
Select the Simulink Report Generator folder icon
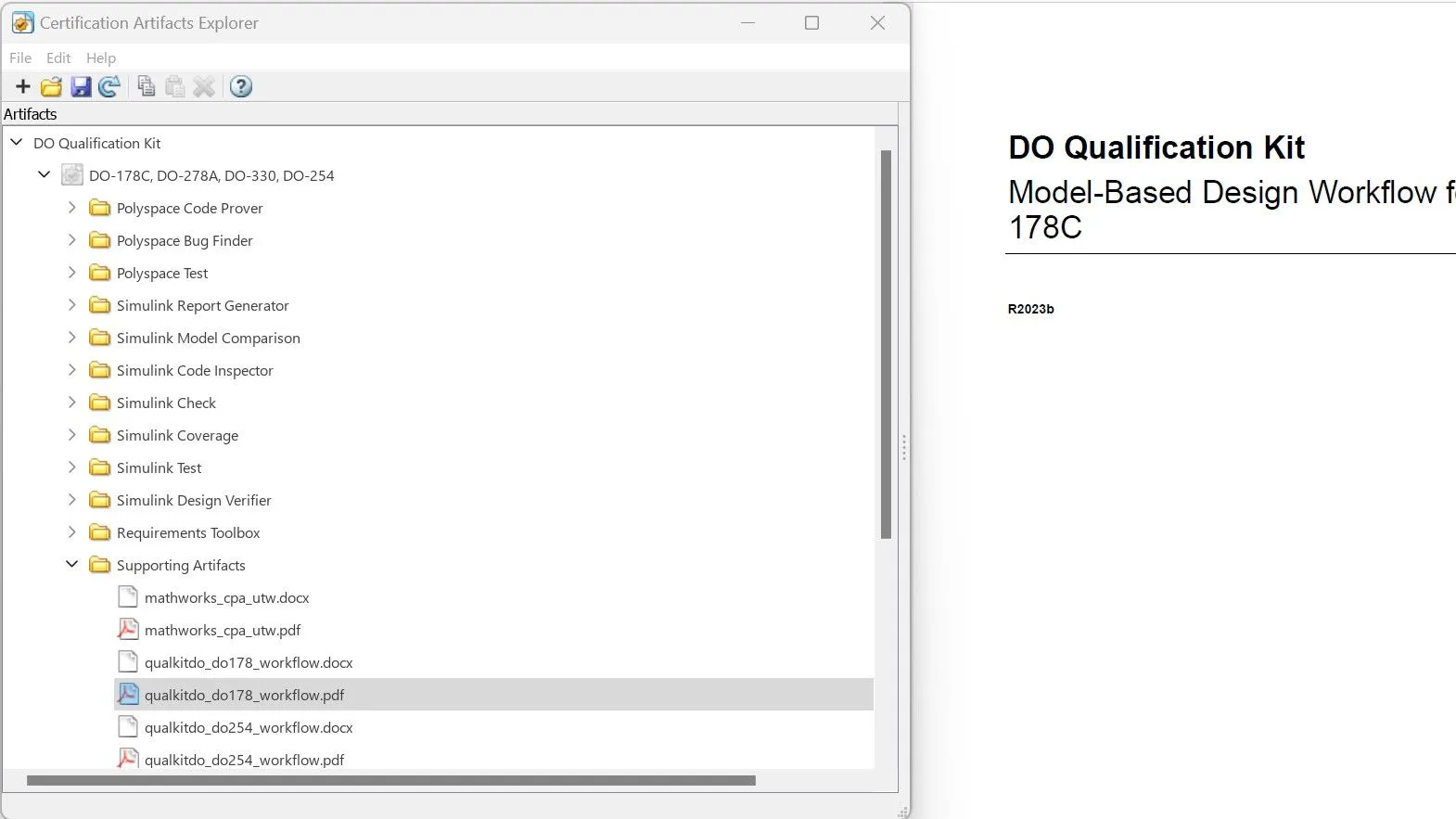99,305
